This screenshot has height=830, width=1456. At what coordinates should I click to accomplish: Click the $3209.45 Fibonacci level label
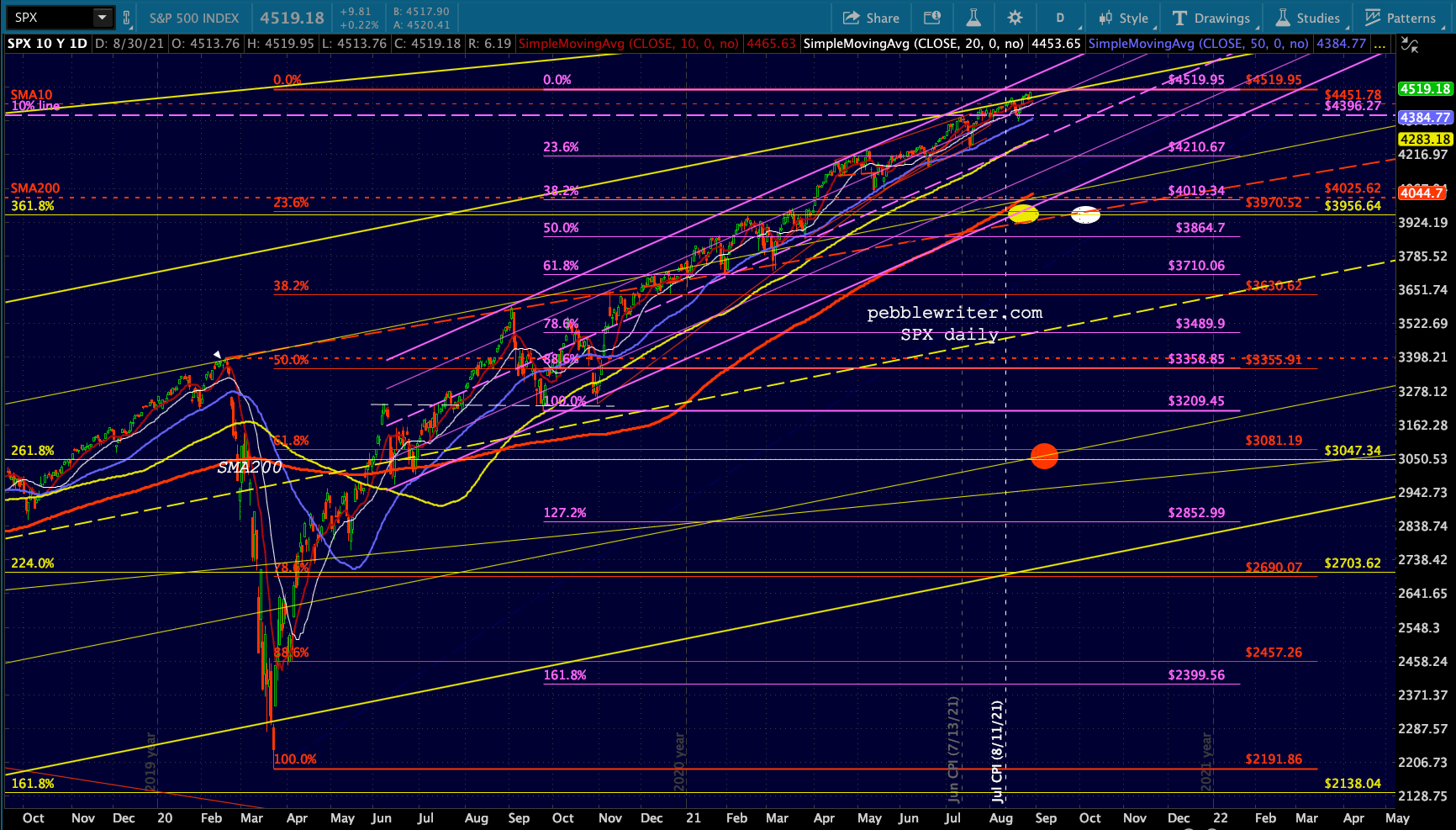pyautogui.click(x=1196, y=400)
